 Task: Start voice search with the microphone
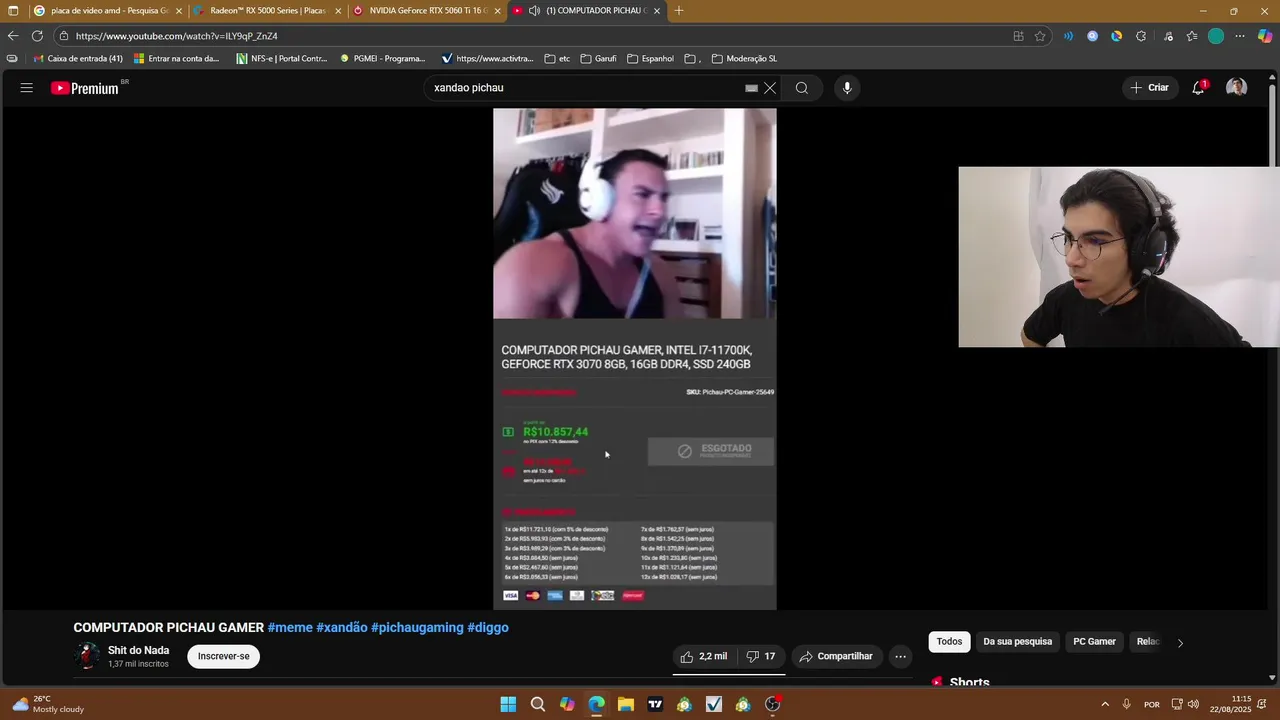pyautogui.click(x=847, y=88)
